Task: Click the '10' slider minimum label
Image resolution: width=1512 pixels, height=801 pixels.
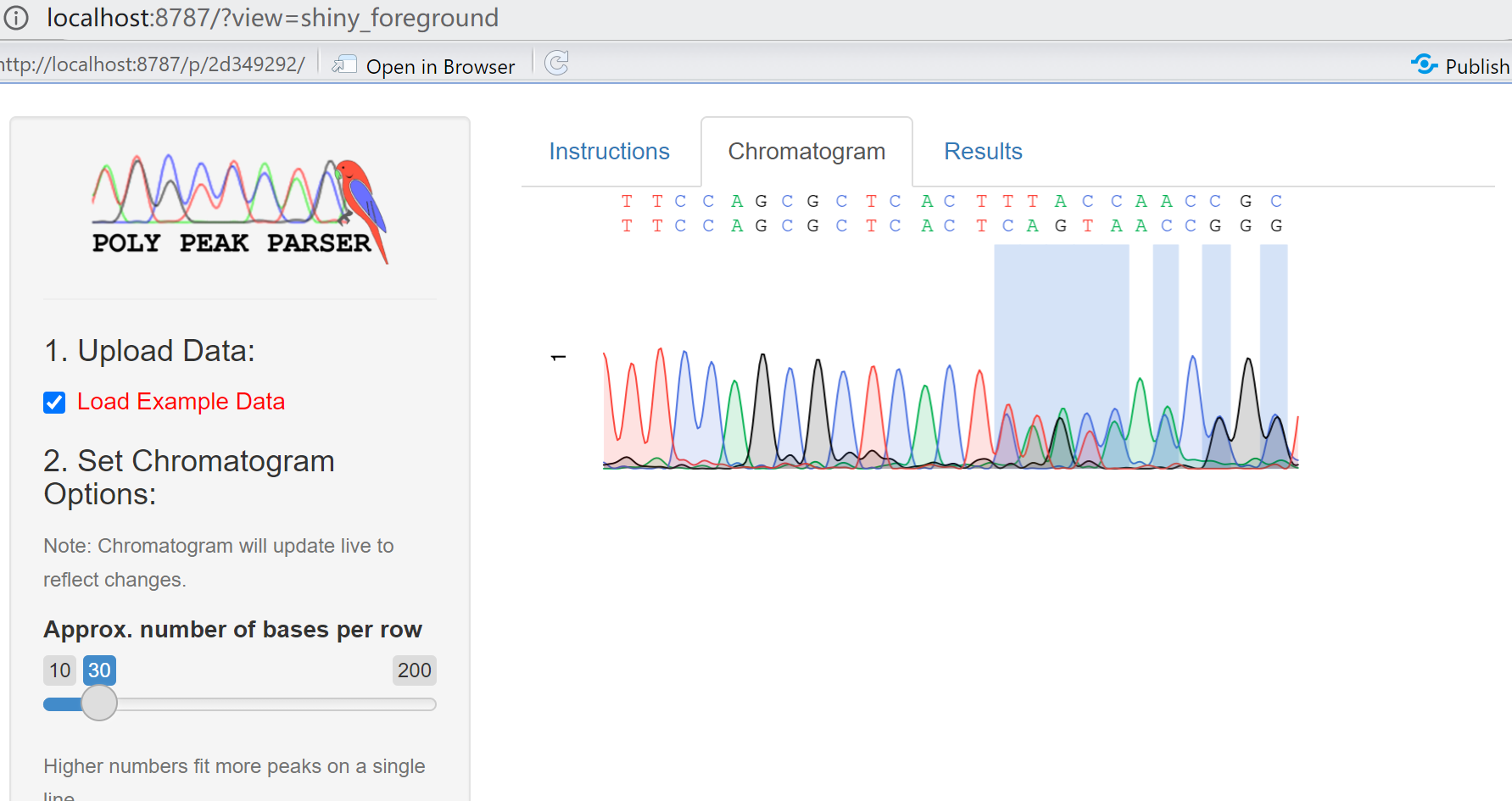Action: [x=59, y=670]
